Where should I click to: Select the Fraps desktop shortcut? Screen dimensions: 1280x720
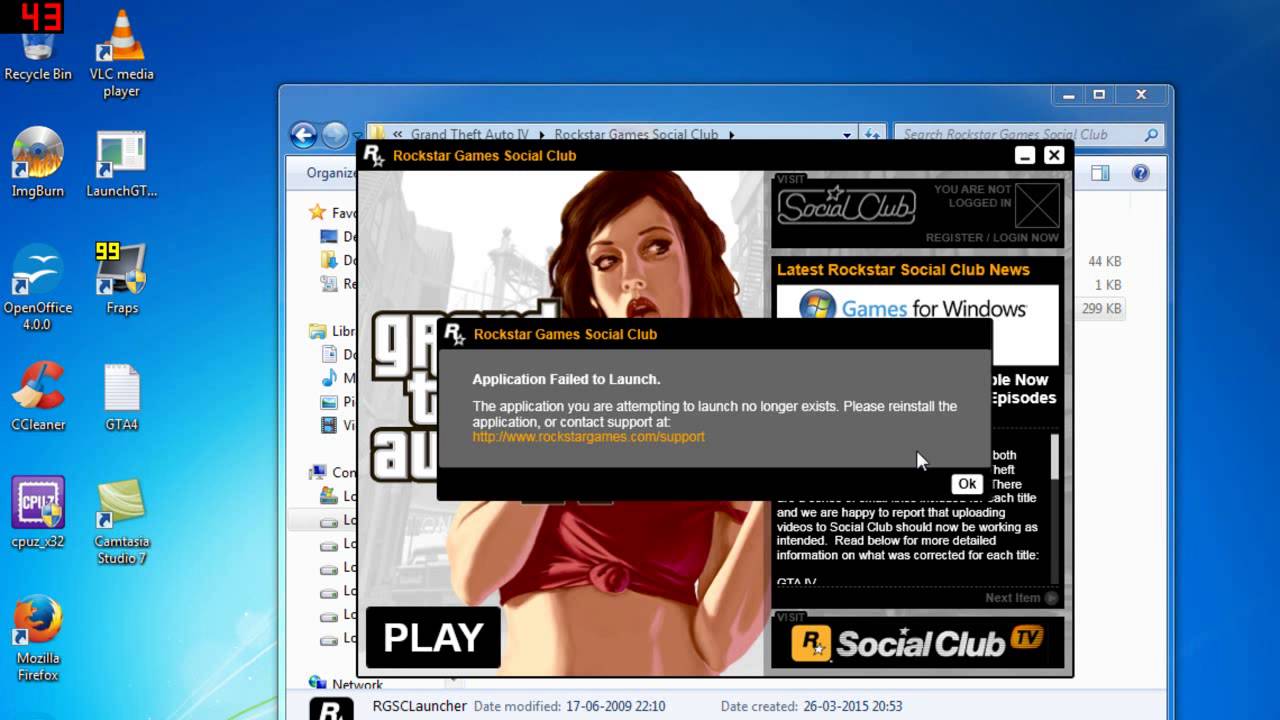[121, 279]
